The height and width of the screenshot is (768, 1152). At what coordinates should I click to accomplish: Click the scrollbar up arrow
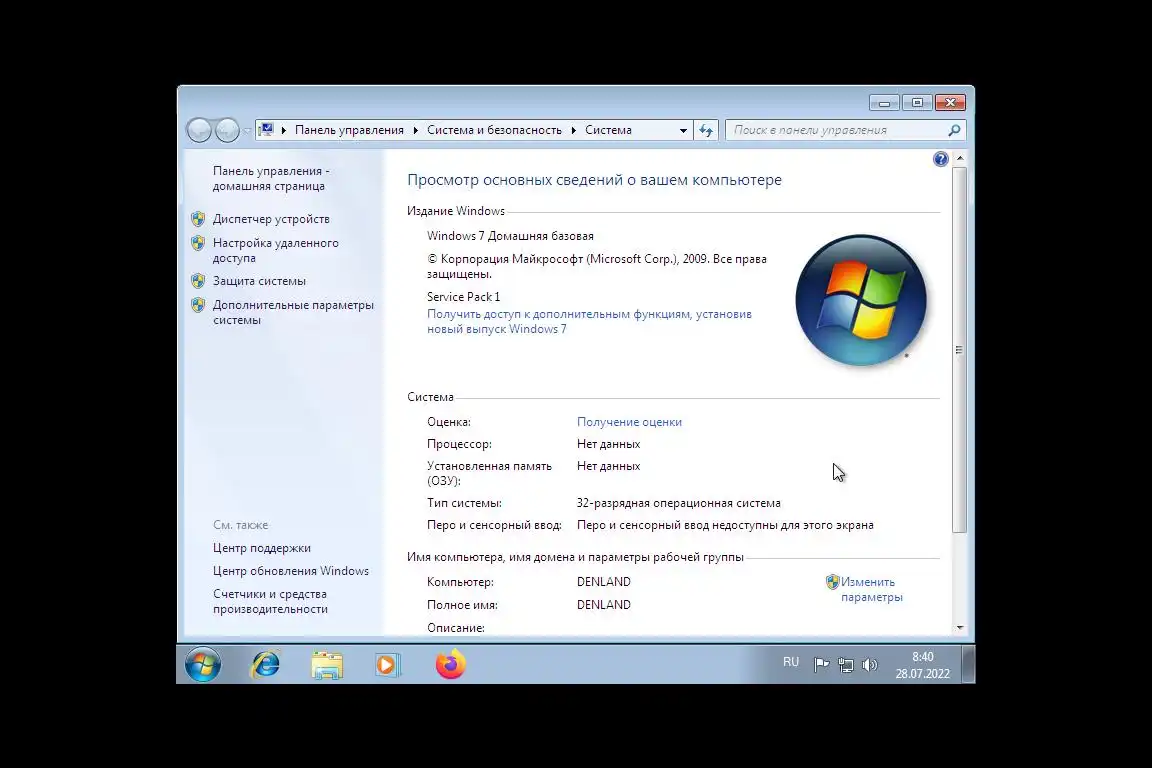960,159
